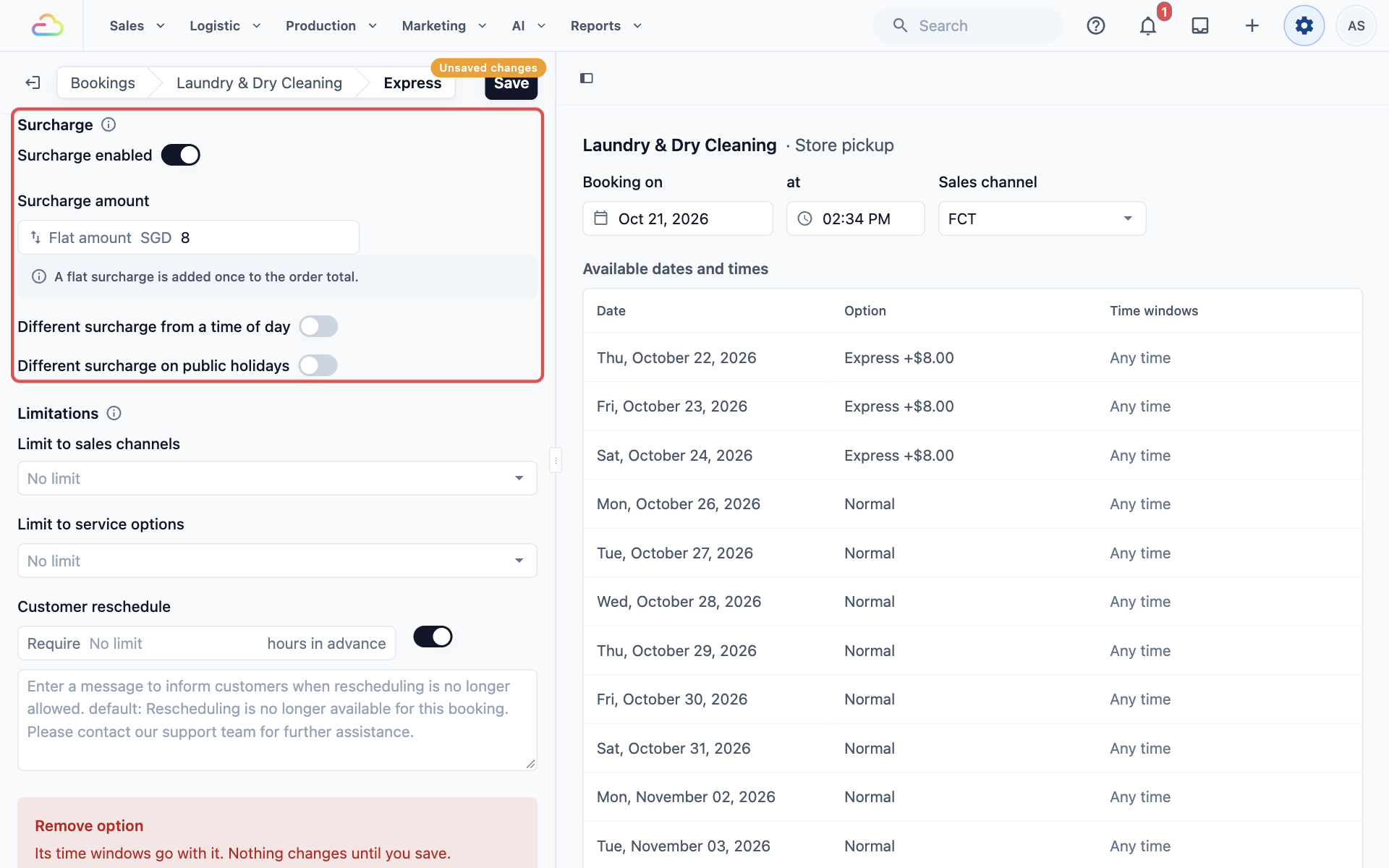Toggle the side panel layout icon
1389x868 pixels.
click(587, 78)
